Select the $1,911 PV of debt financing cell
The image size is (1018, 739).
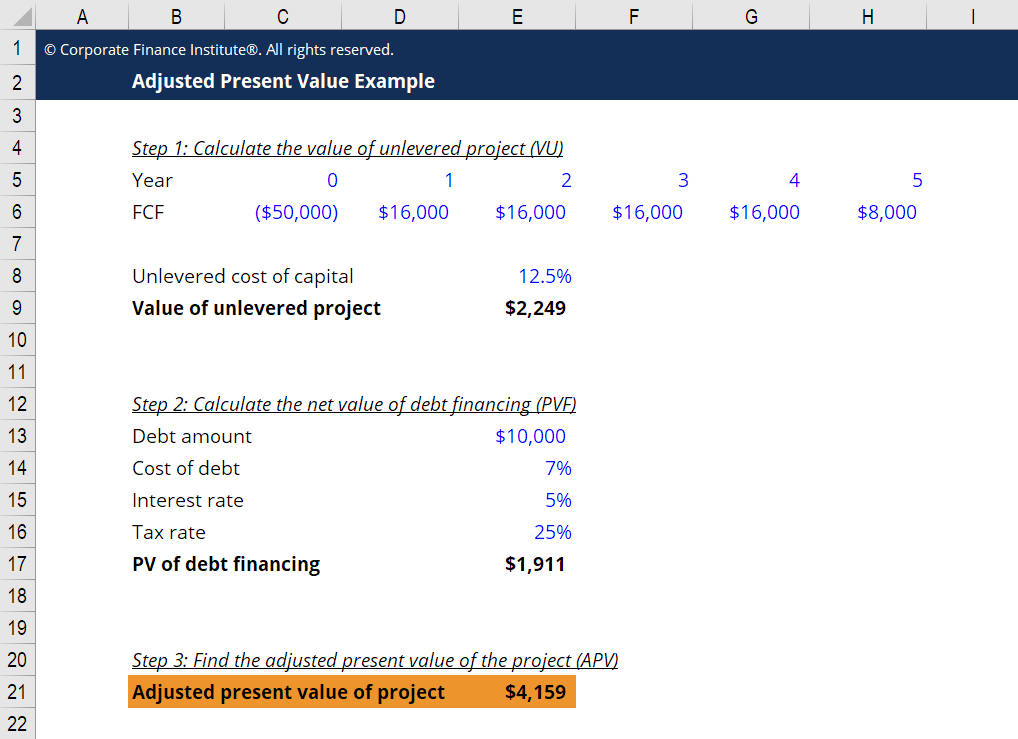pyautogui.click(x=535, y=564)
